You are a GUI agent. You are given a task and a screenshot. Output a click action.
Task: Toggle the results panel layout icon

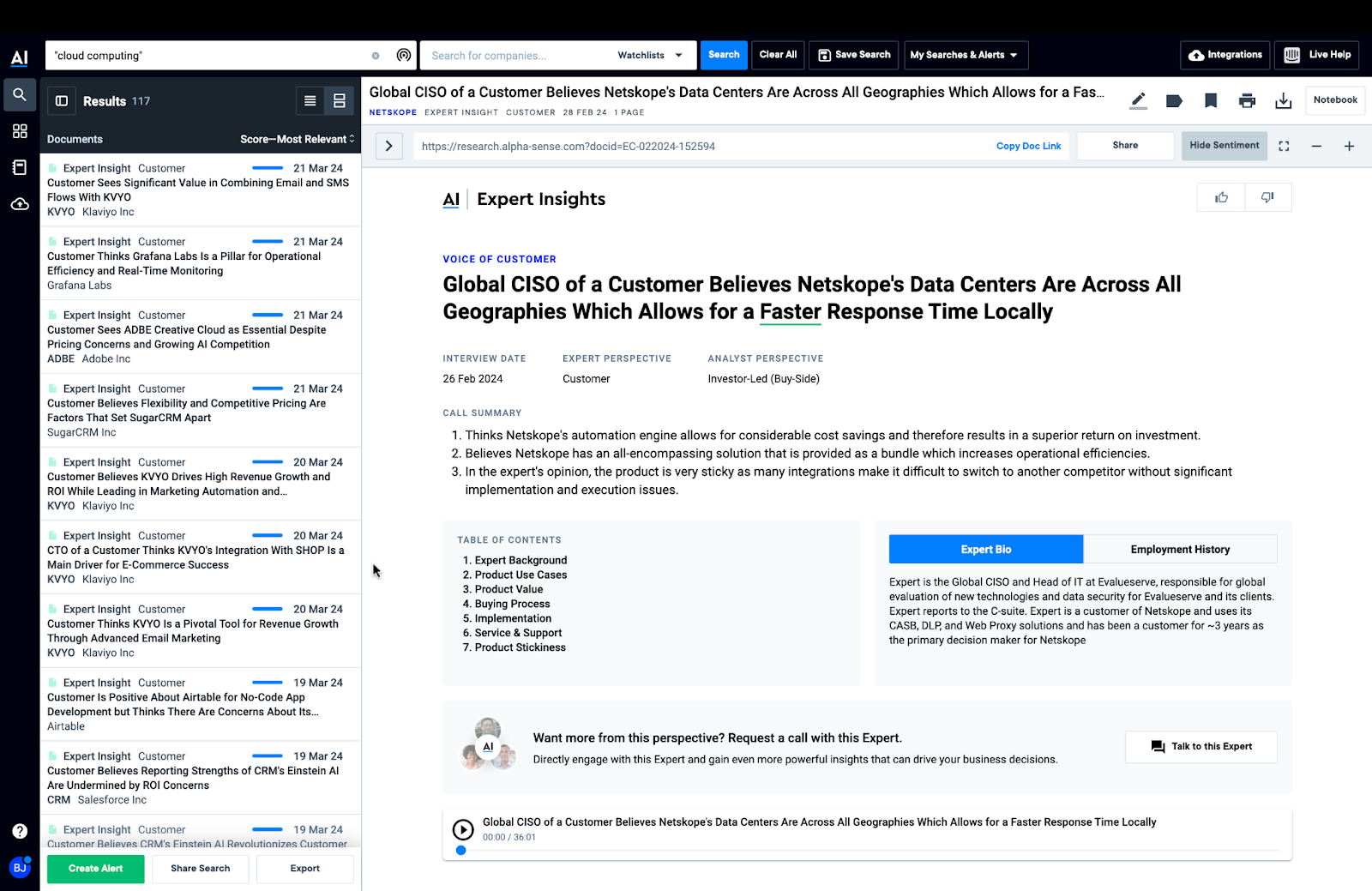[x=62, y=101]
